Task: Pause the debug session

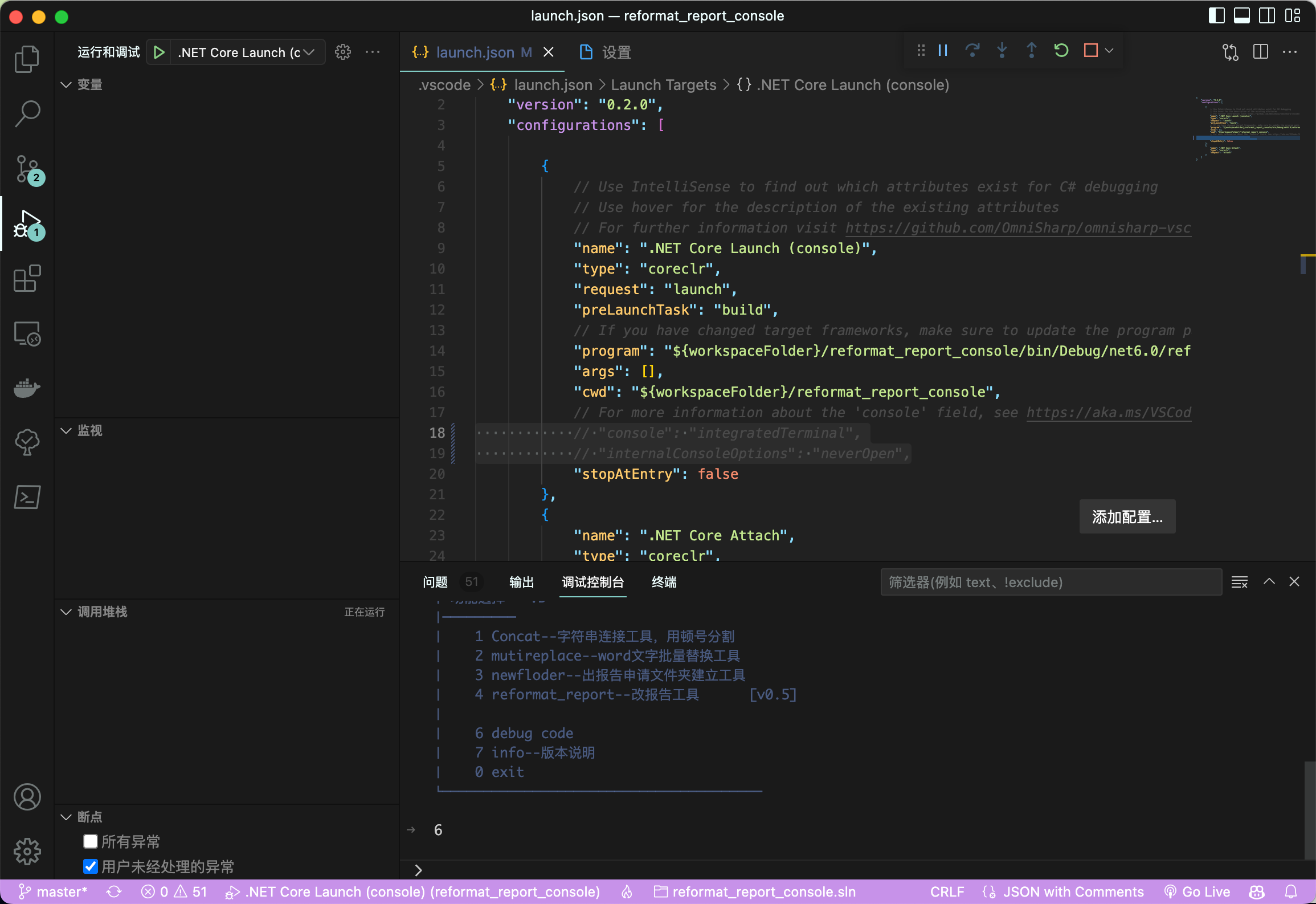Action: point(943,51)
